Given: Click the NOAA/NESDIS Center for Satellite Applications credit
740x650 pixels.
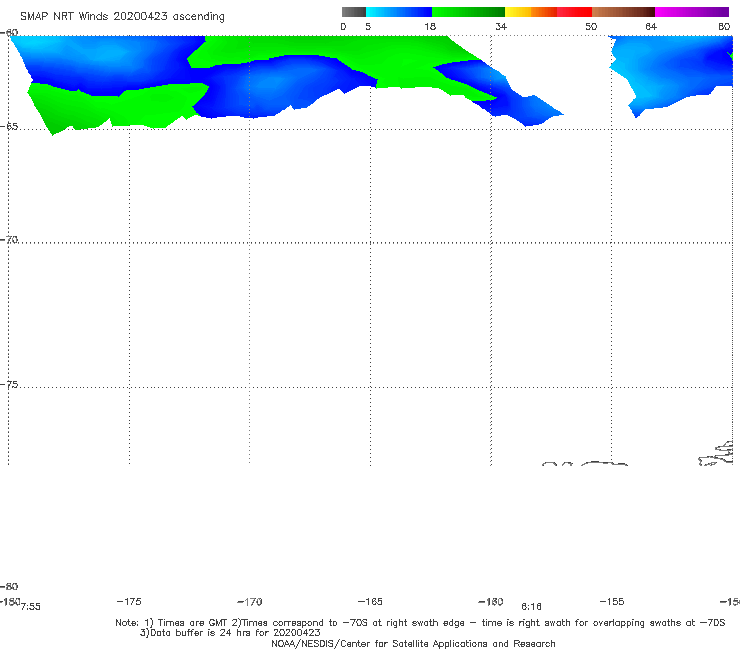Looking at the screenshot, I should tap(413, 644).
